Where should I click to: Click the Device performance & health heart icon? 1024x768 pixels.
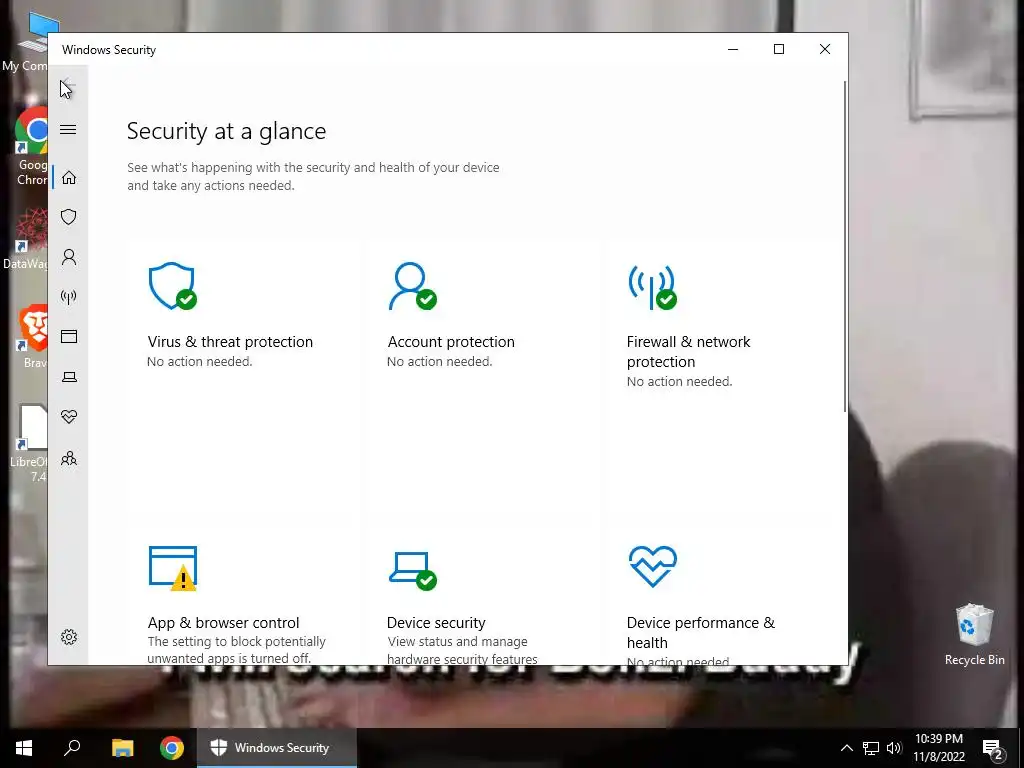click(x=652, y=566)
